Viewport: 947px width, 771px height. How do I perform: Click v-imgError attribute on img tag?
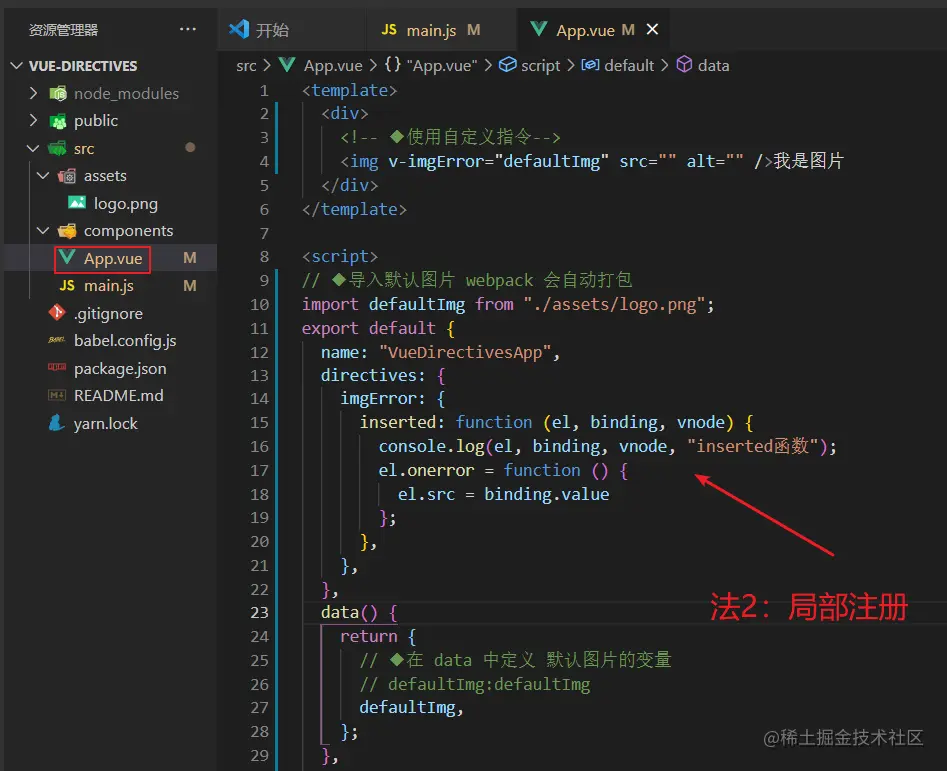pos(440,161)
